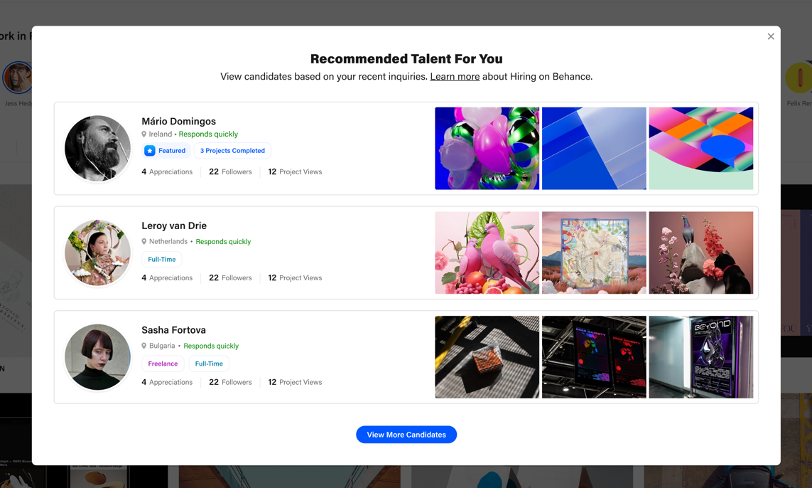Open Sasha's dark red posters project thumbnail
Screen dimensions: 812x488
594,357
